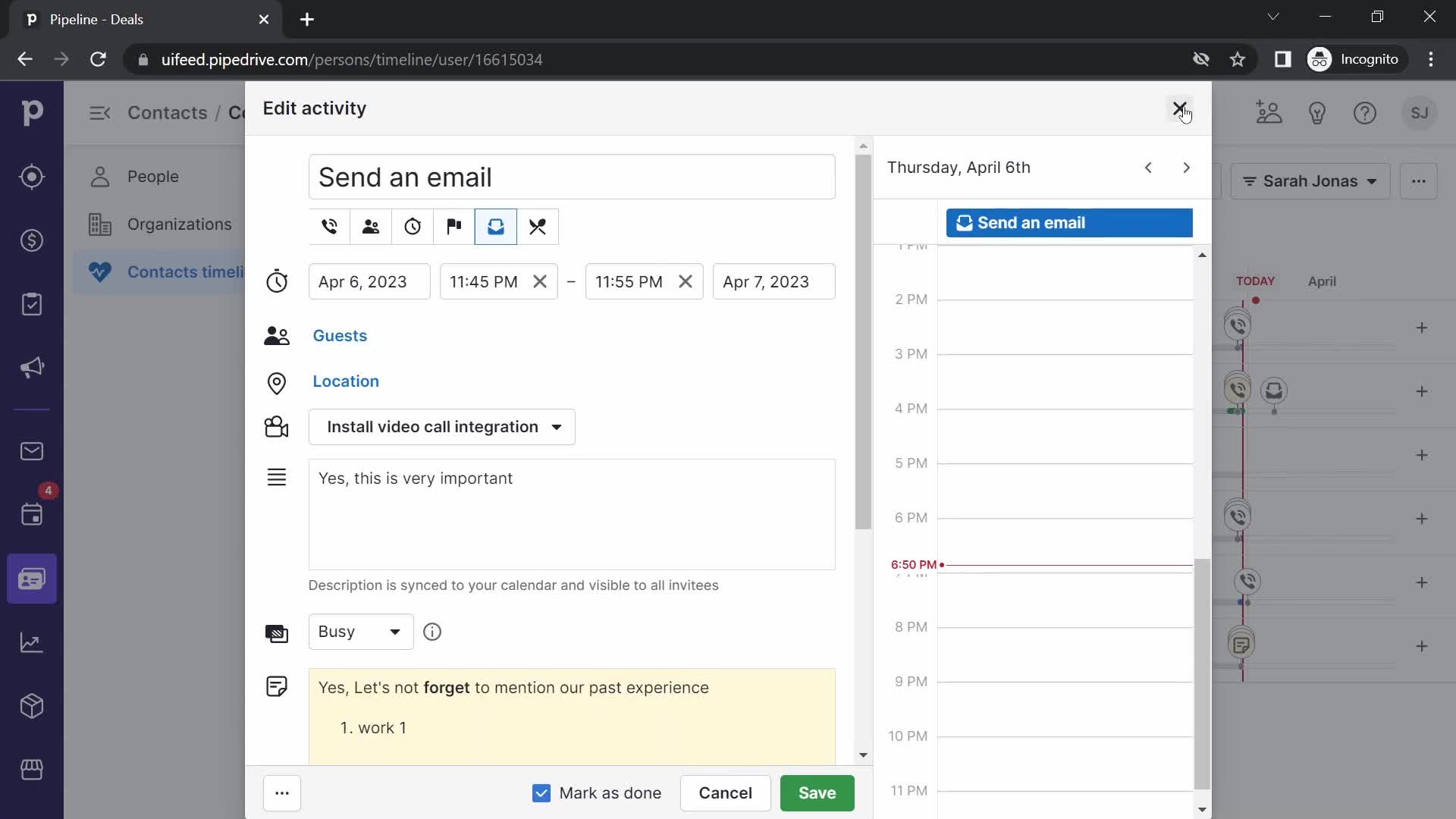
Task: Click the People navigation menu item
Action: click(154, 176)
